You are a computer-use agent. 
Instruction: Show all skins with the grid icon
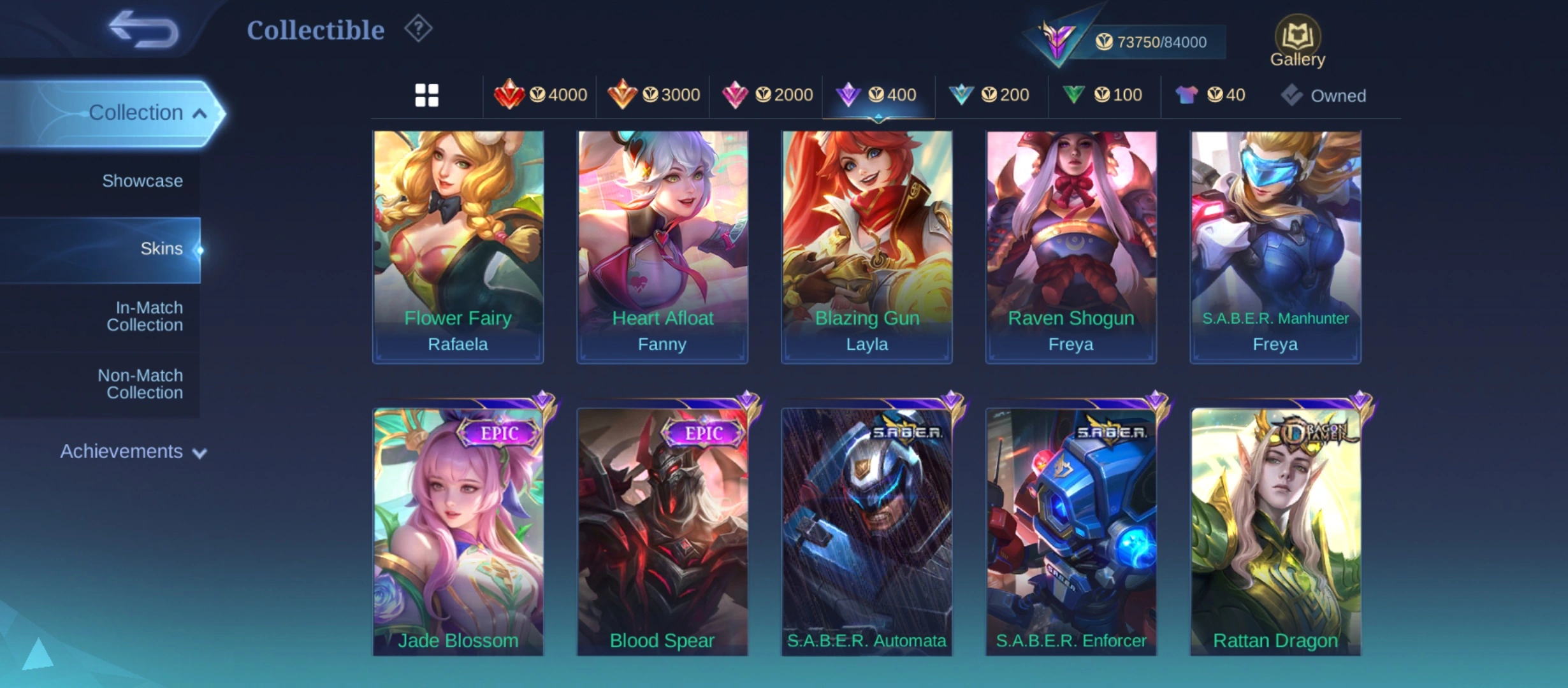coord(426,96)
